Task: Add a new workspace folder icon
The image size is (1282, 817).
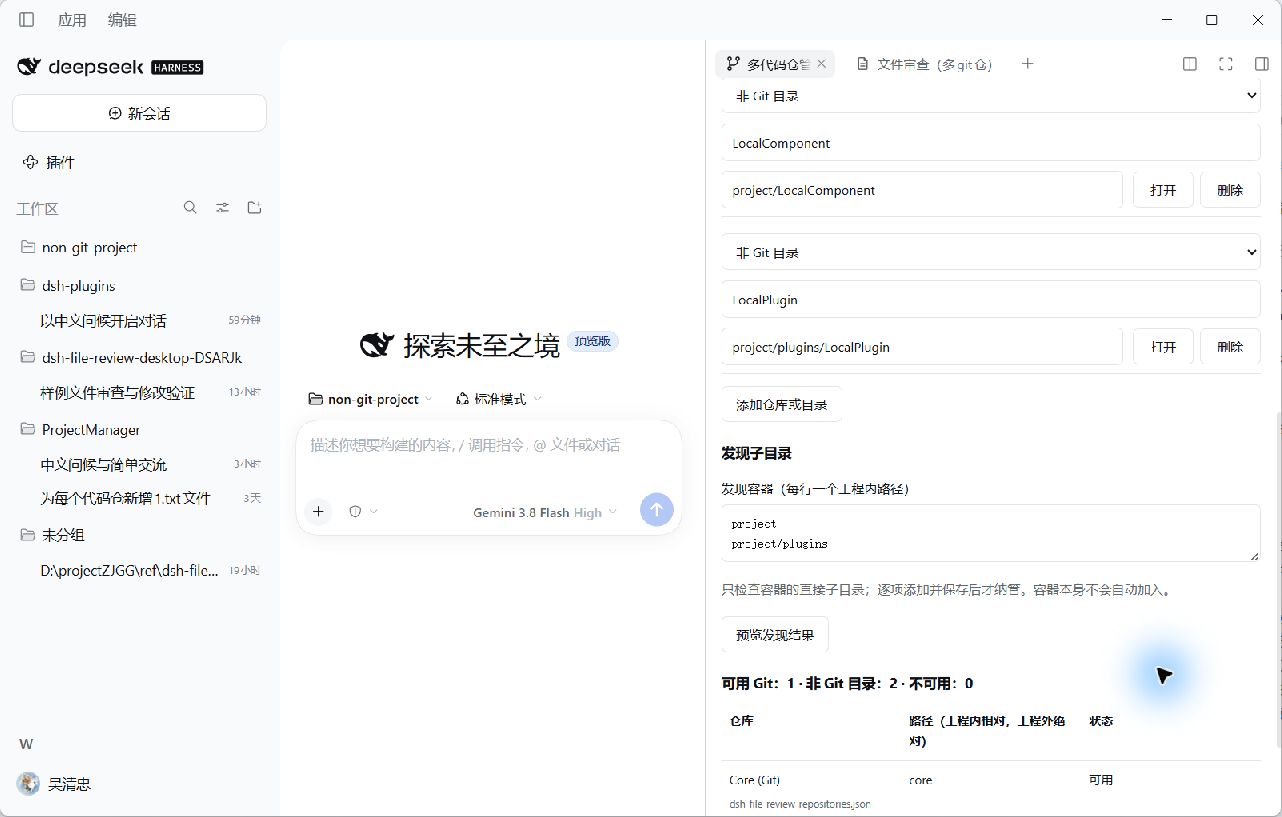Action: pyautogui.click(x=255, y=208)
